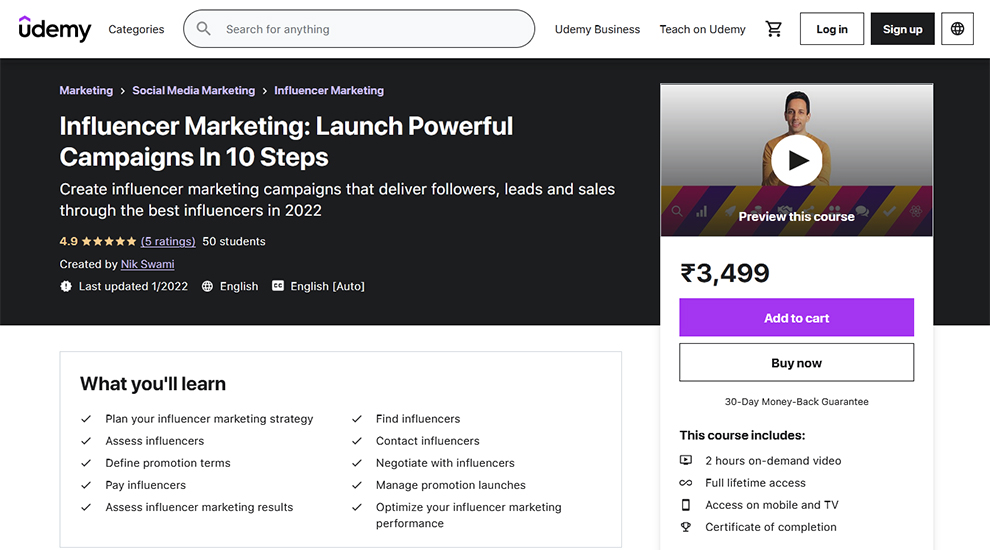Click the certificate trophy icon
Screen dimensions: 990x550
coord(686,527)
